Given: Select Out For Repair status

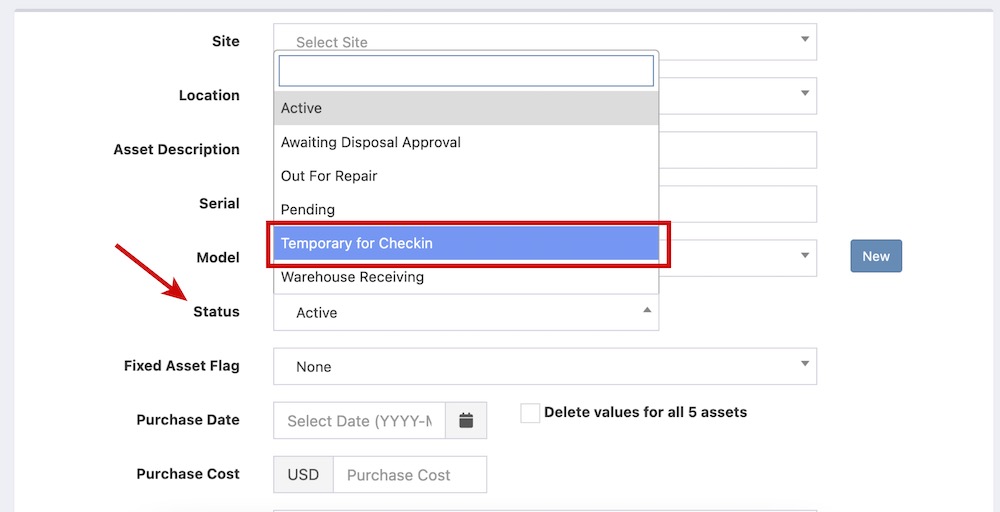Looking at the screenshot, I should [466, 176].
